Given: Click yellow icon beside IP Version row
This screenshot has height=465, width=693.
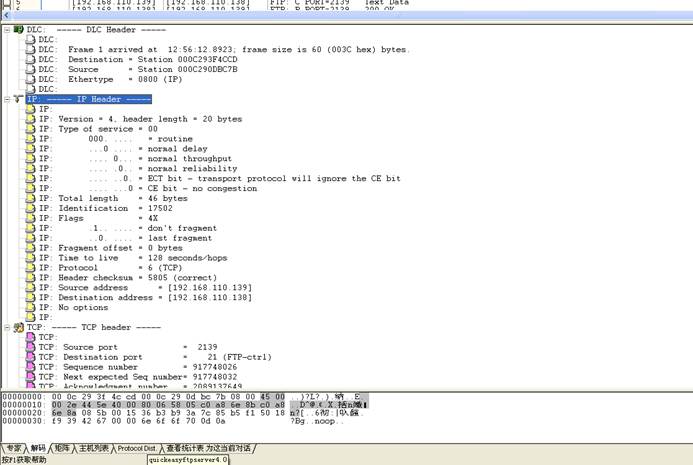Looking at the screenshot, I should pyautogui.click(x=30, y=119).
